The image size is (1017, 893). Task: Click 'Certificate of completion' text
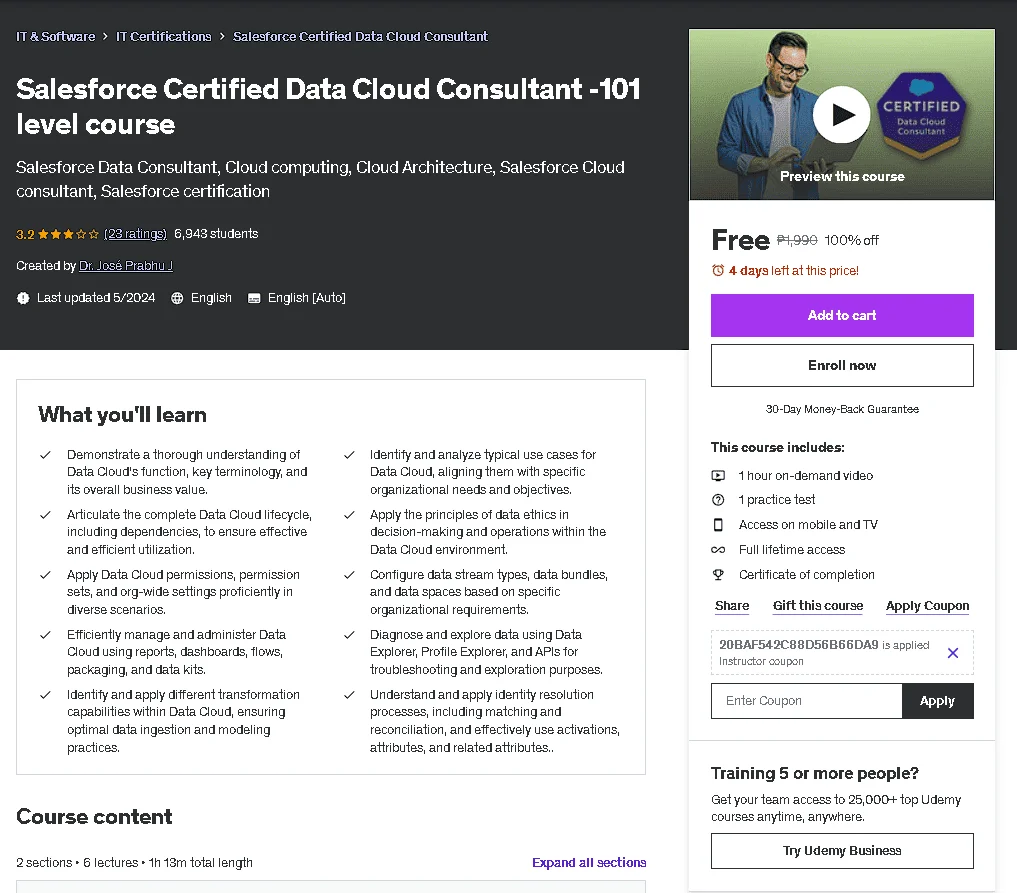(806, 574)
